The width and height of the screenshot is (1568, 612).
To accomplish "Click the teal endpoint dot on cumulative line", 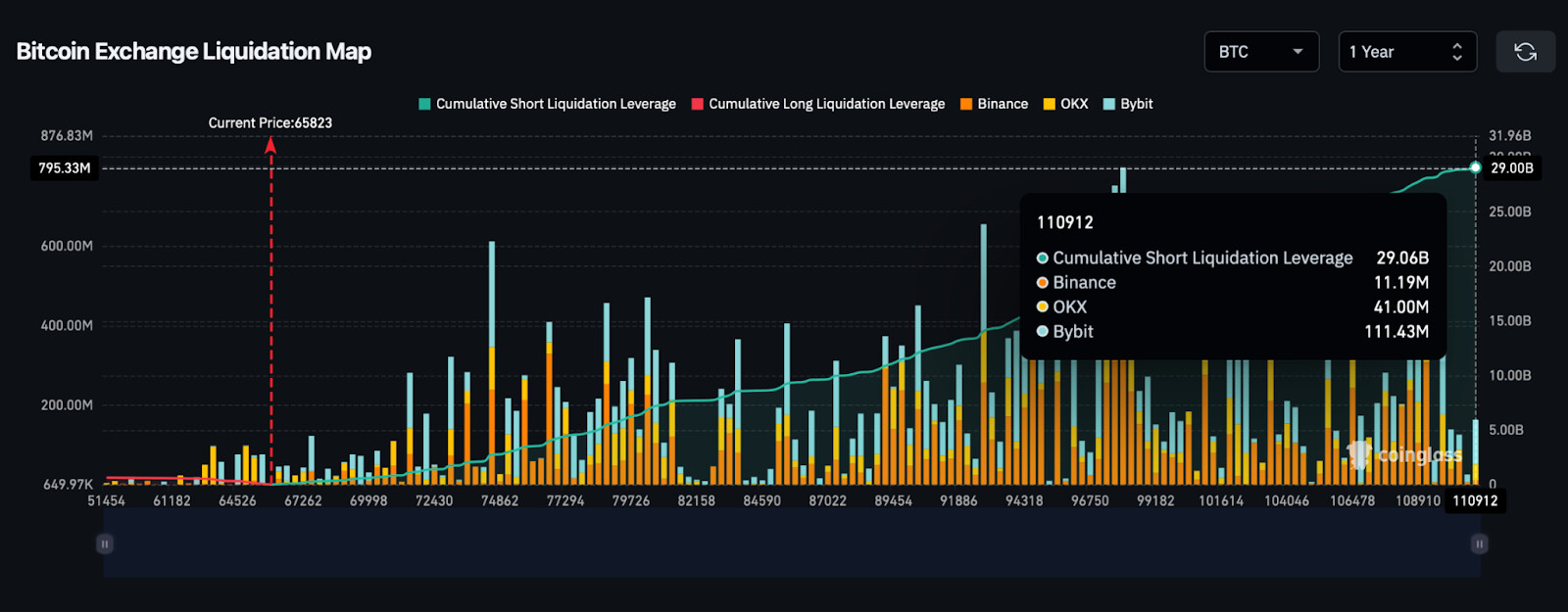I will 1475,167.
